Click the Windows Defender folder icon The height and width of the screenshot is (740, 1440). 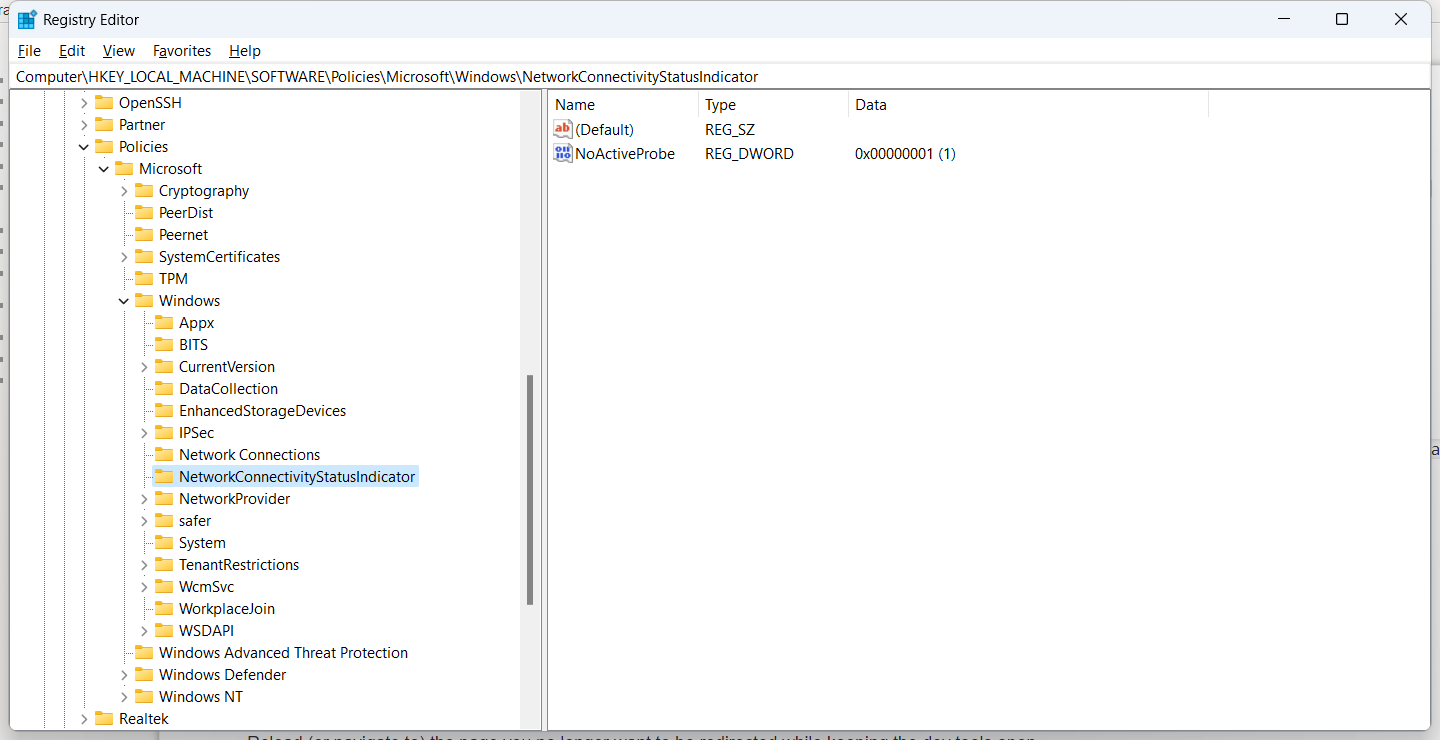(145, 674)
